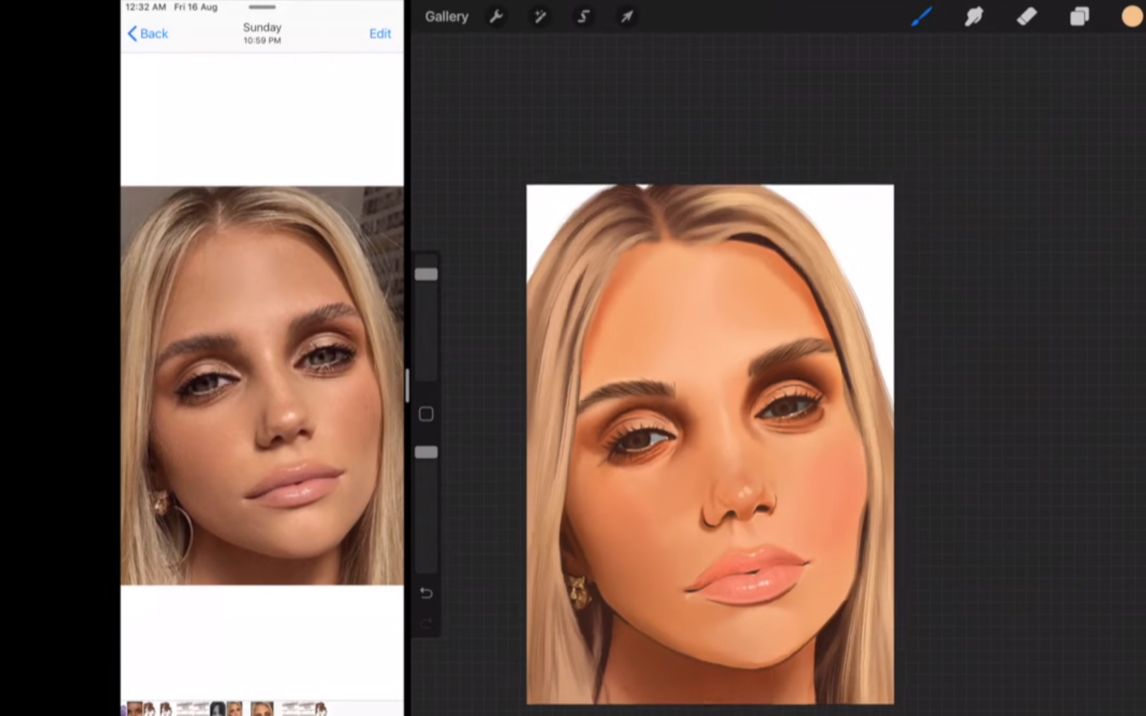1146x716 pixels.
Task: Return to the Procreate Gallery
Action: point(447,17)
